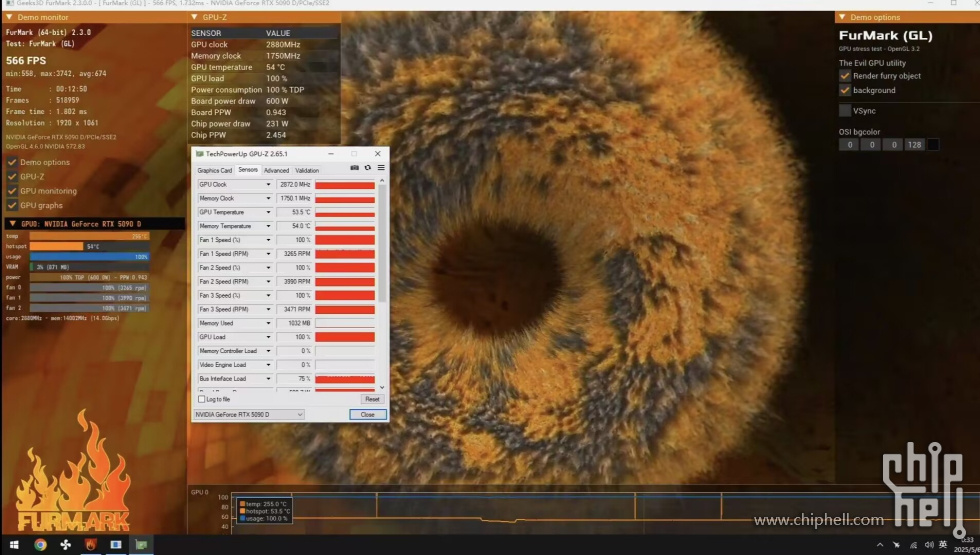Open the Memory Used sensor dropdown
Screen dimensions: 980x555
click(268, 323)
